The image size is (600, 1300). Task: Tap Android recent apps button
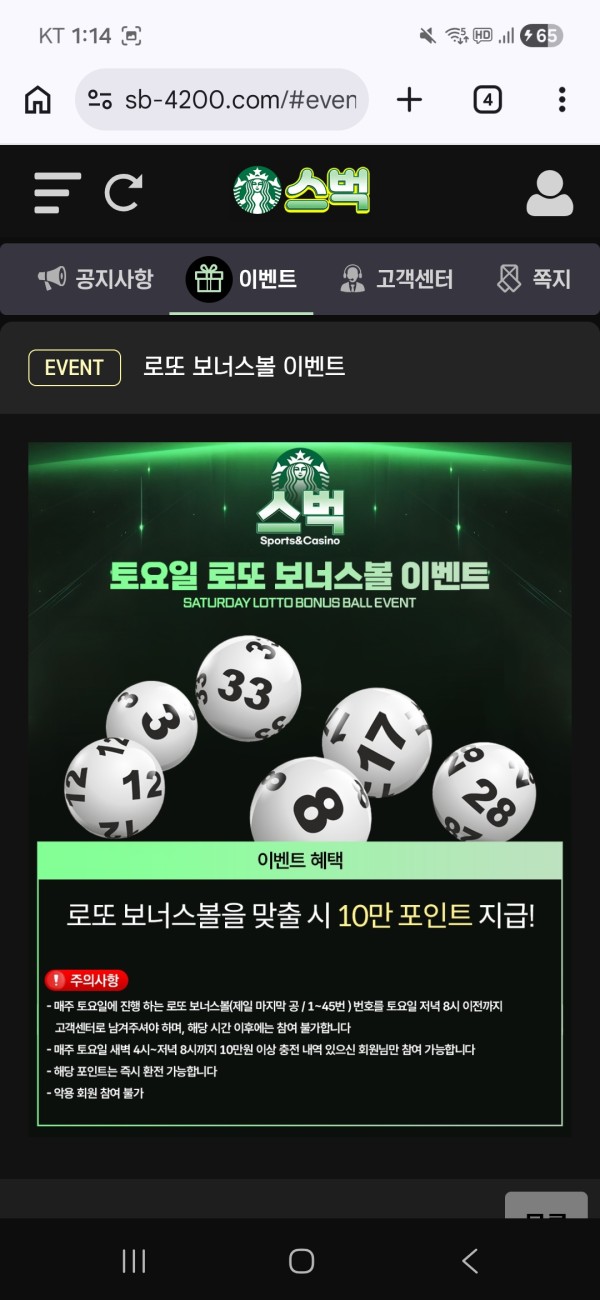(133, 1261)
